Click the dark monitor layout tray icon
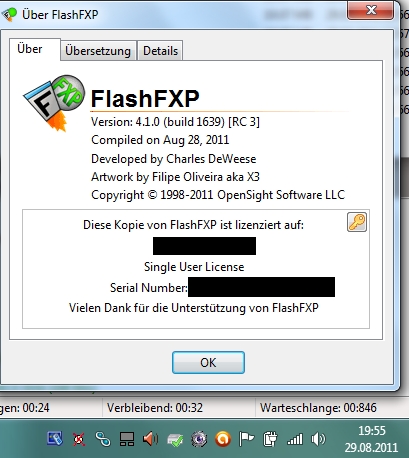The height and width of the screenshot is (458, 409). (127, 439)
